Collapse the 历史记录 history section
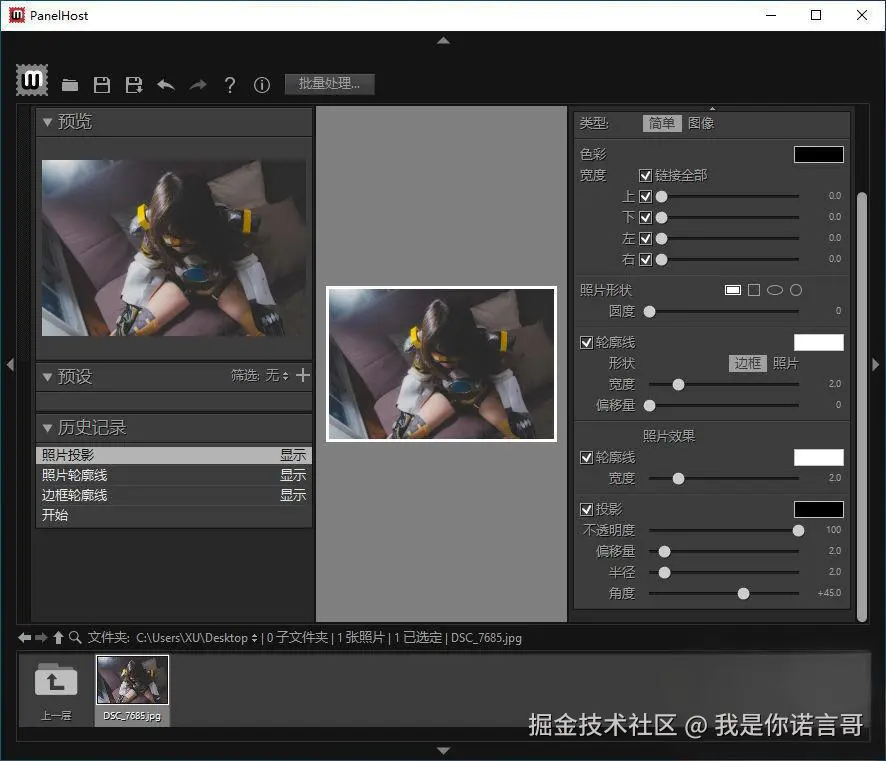Viewport: 886px width, 761px height. click(x=47, y=428)
